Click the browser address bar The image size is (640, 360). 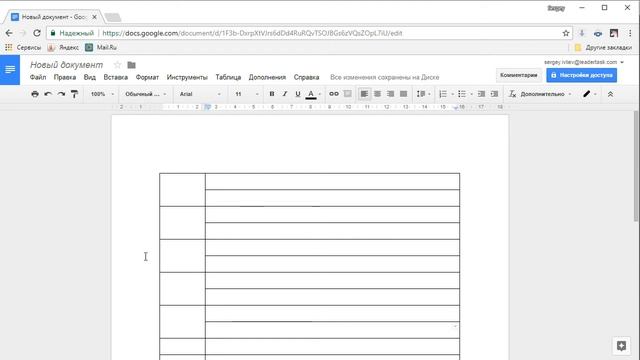[310, 33]
